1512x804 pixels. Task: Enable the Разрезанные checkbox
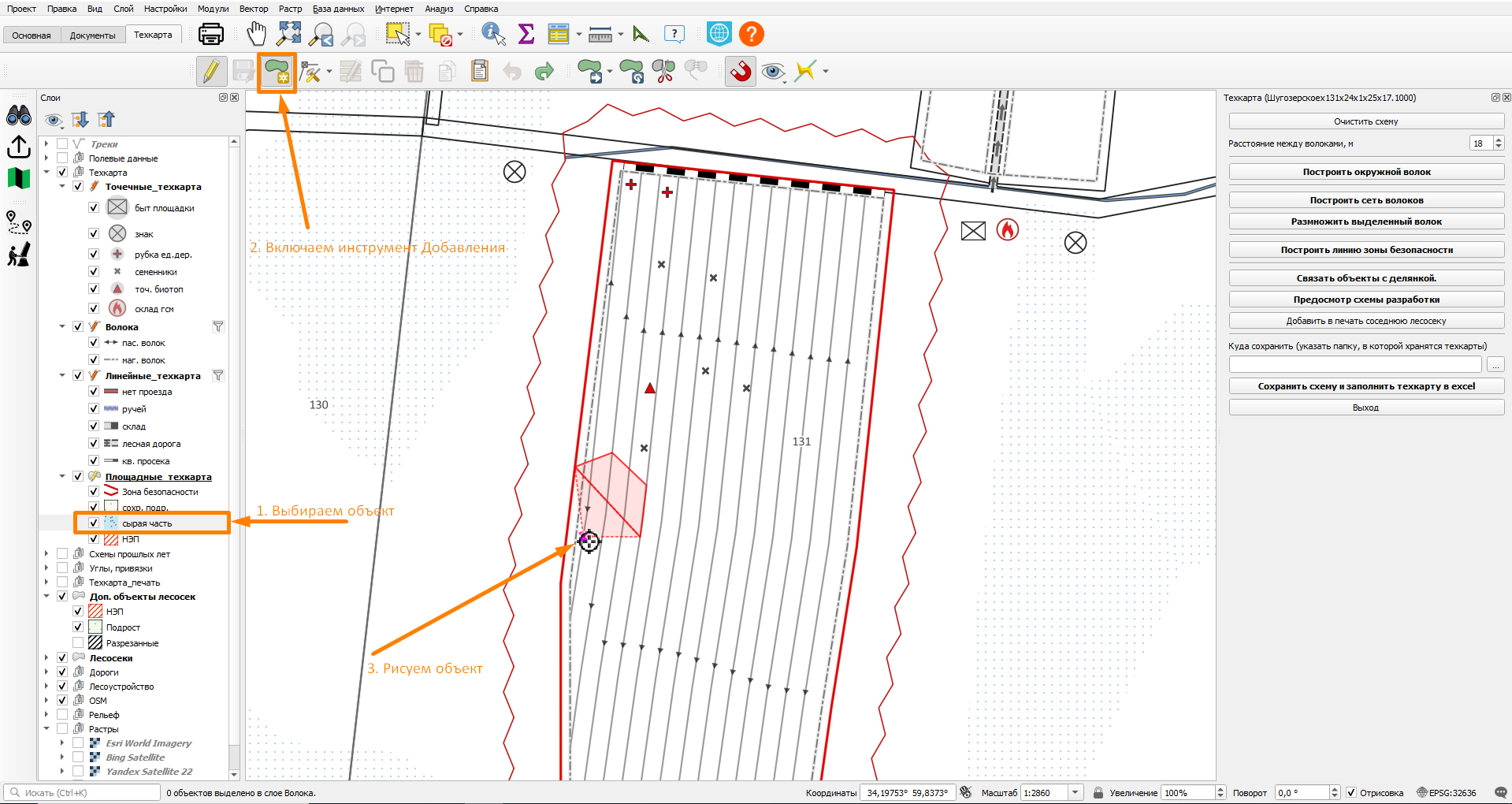point(78,643)
